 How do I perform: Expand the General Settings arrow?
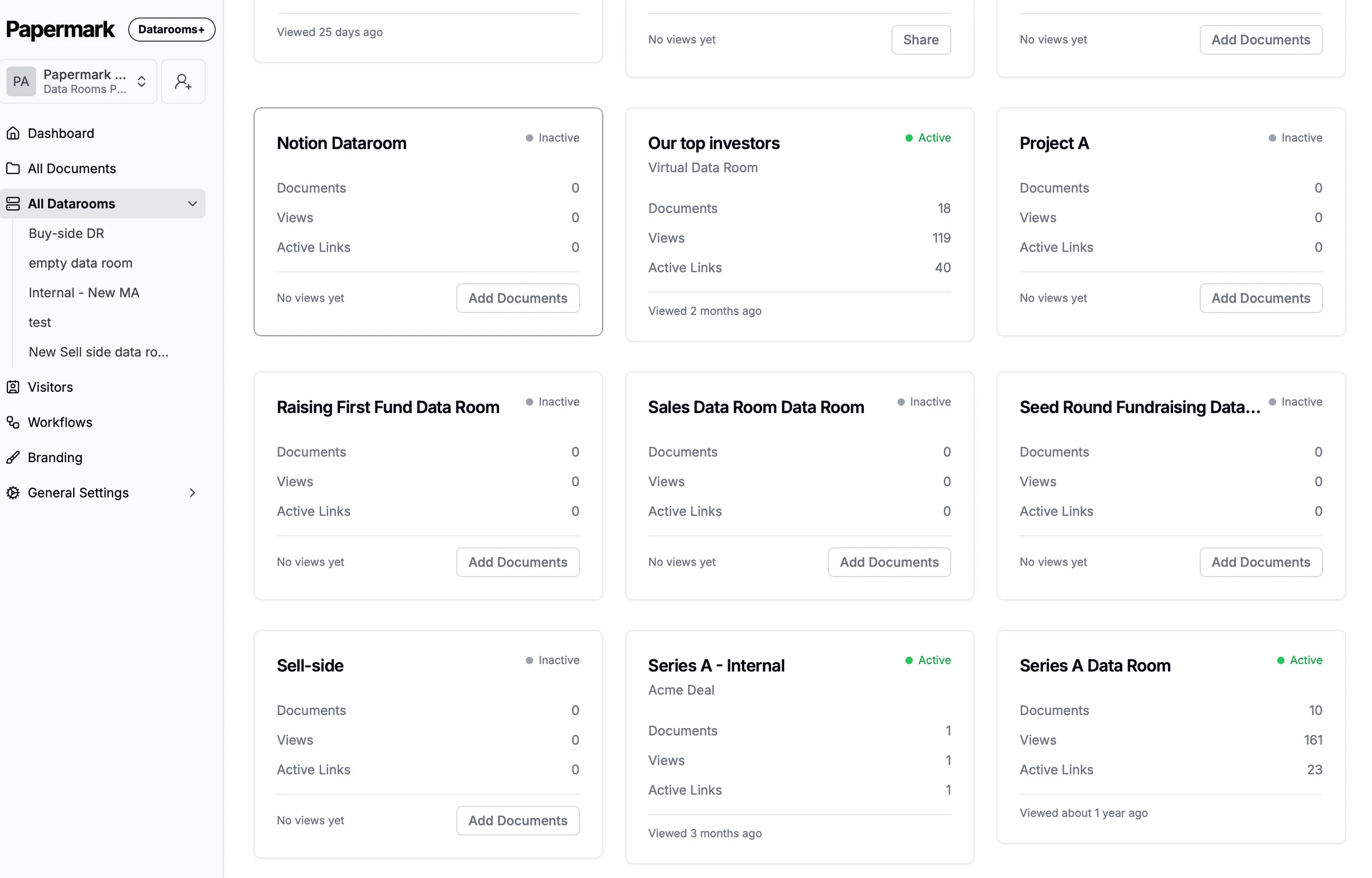tap(193, 492)
